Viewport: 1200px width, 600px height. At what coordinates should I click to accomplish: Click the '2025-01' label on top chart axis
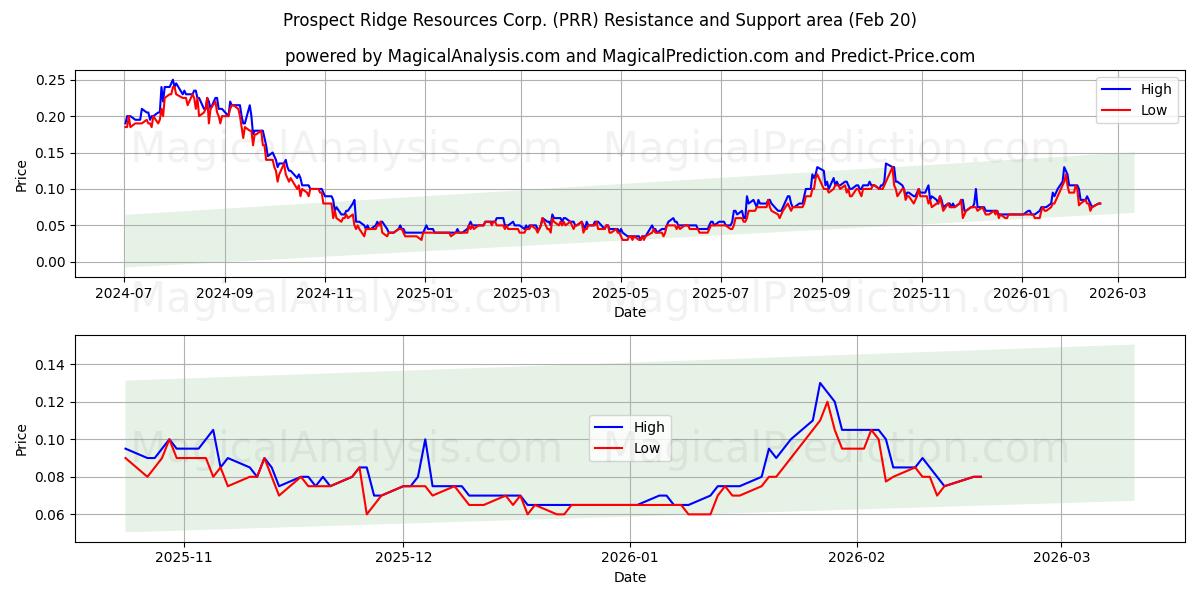[424, 295]
